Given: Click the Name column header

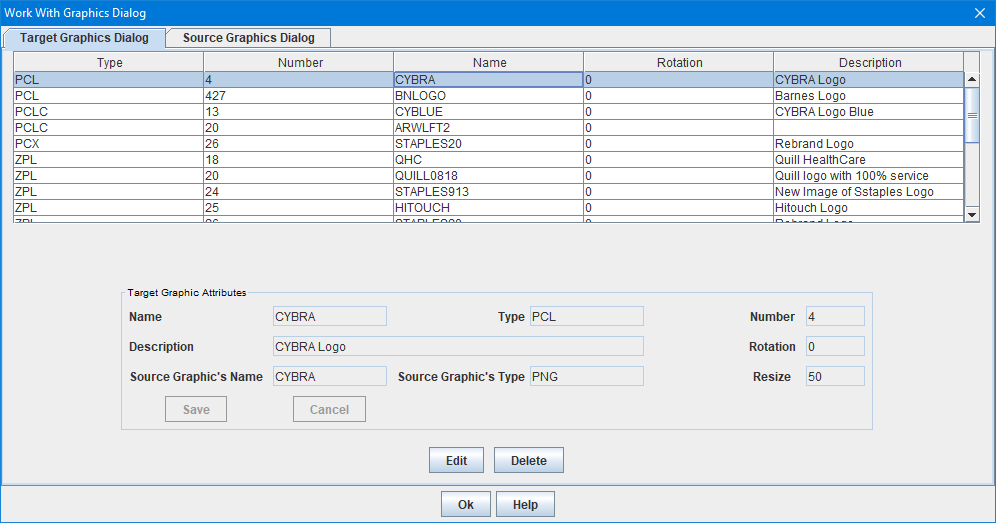Looking at the screenshot, I should (x=488, y=62).
